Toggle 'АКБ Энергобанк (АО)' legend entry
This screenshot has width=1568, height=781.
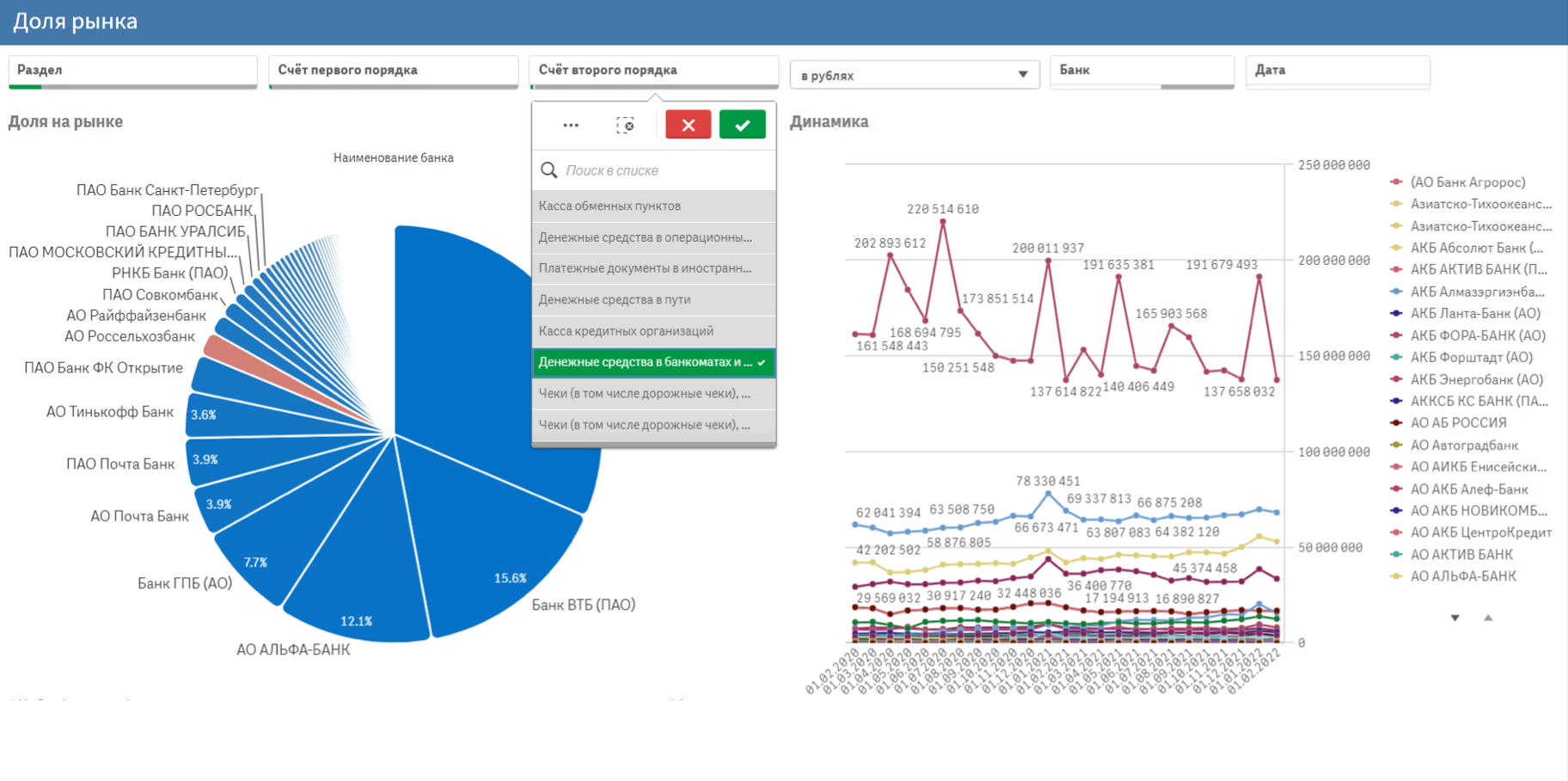[1467, 379]
